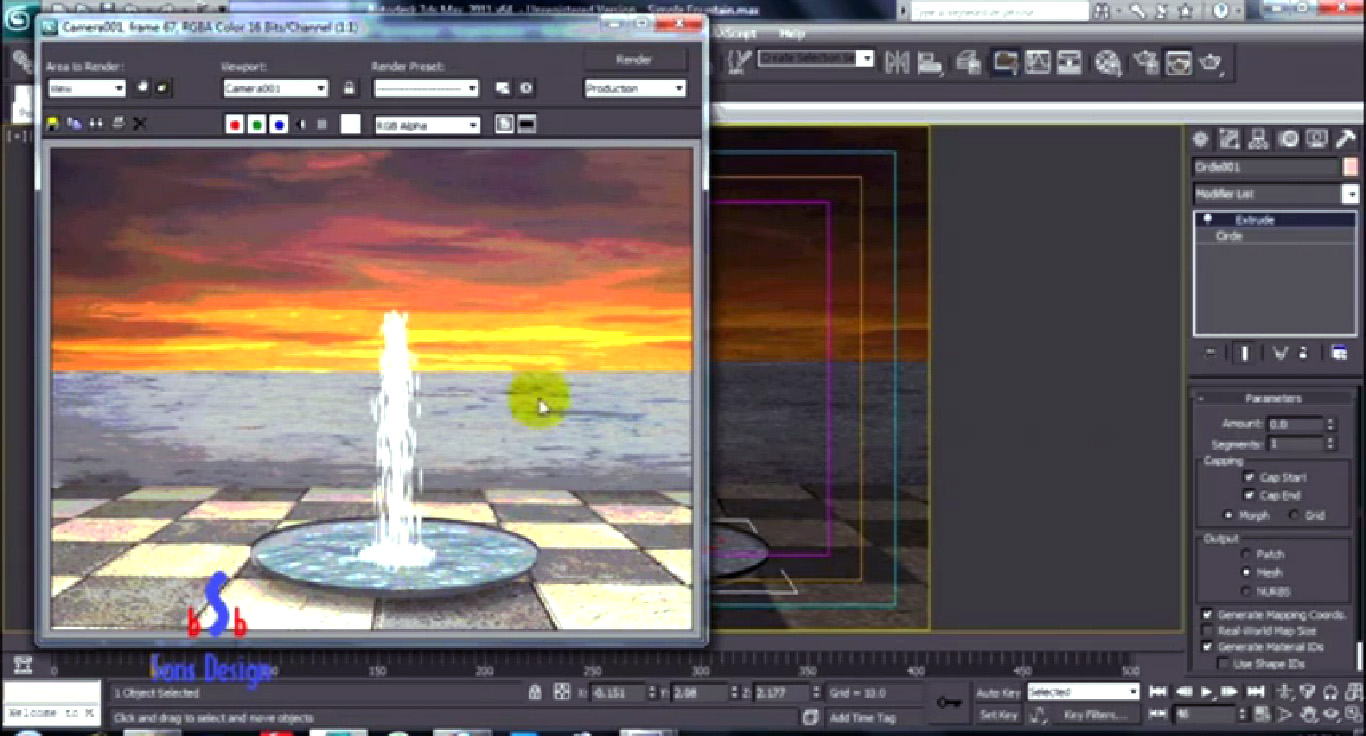Click the search keyword input field
The width and height of the screenshot is (1366, 736).
[x=1000, y=11]
